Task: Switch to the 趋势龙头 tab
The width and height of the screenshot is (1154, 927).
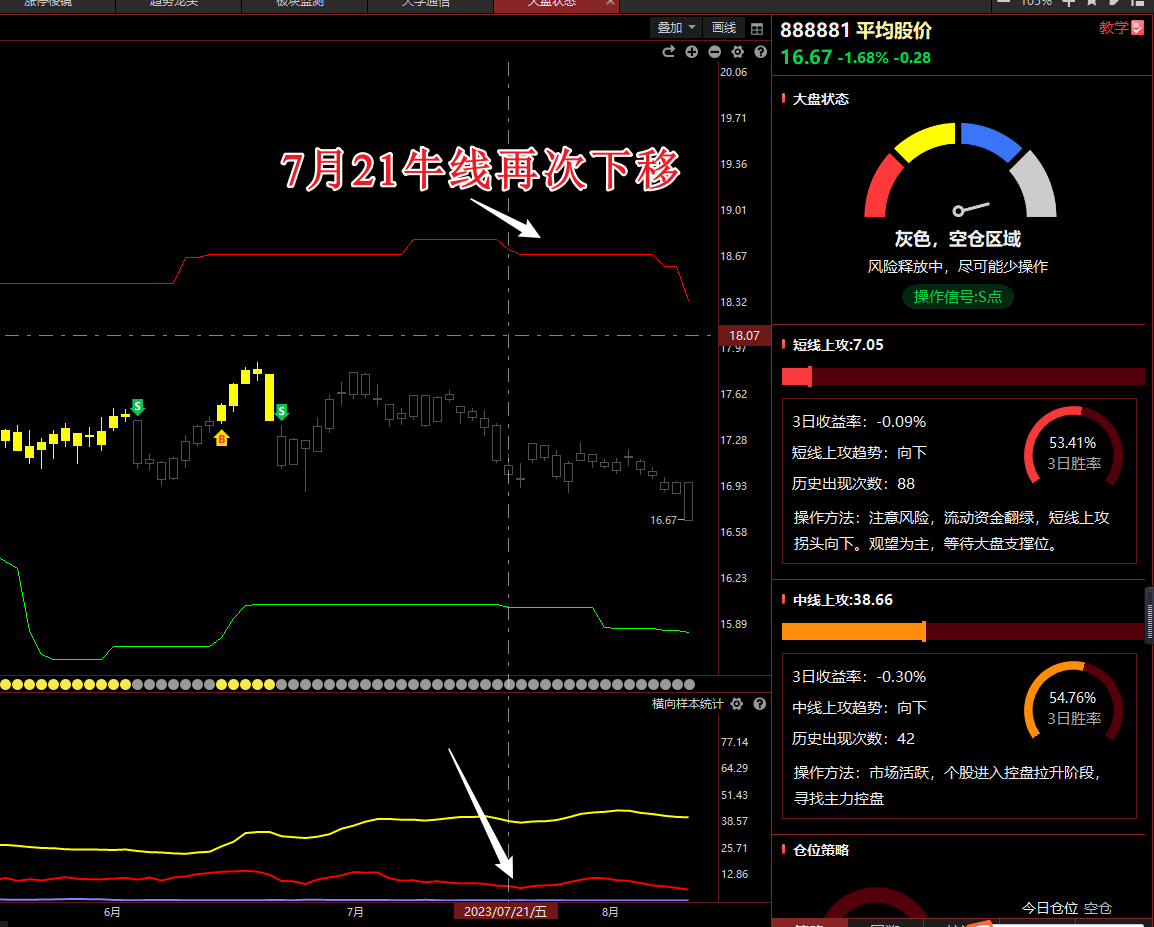Action: [x=174, y=4]
